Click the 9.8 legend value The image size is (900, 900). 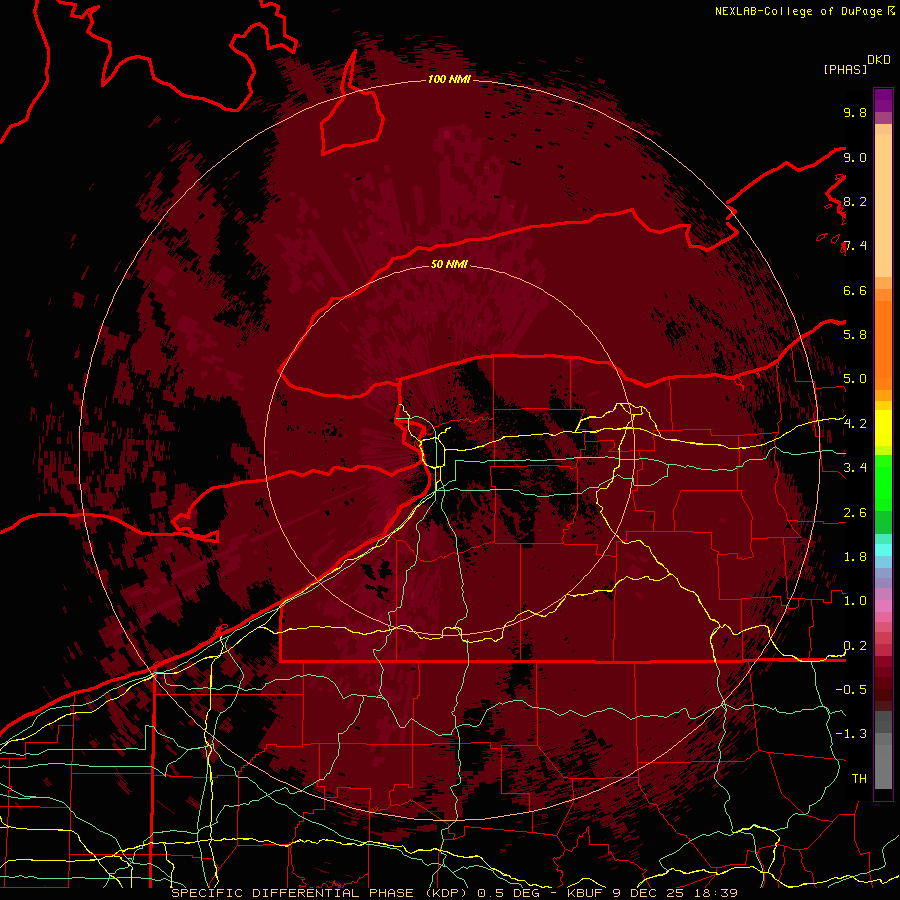point(855,112)
